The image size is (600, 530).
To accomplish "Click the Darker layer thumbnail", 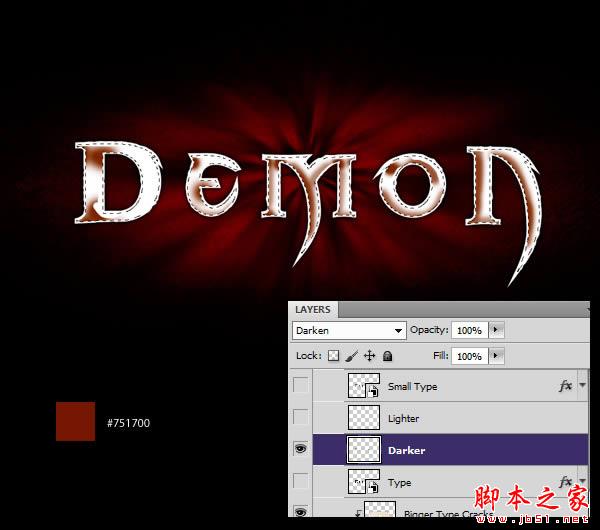I will [x=364, y=449].
